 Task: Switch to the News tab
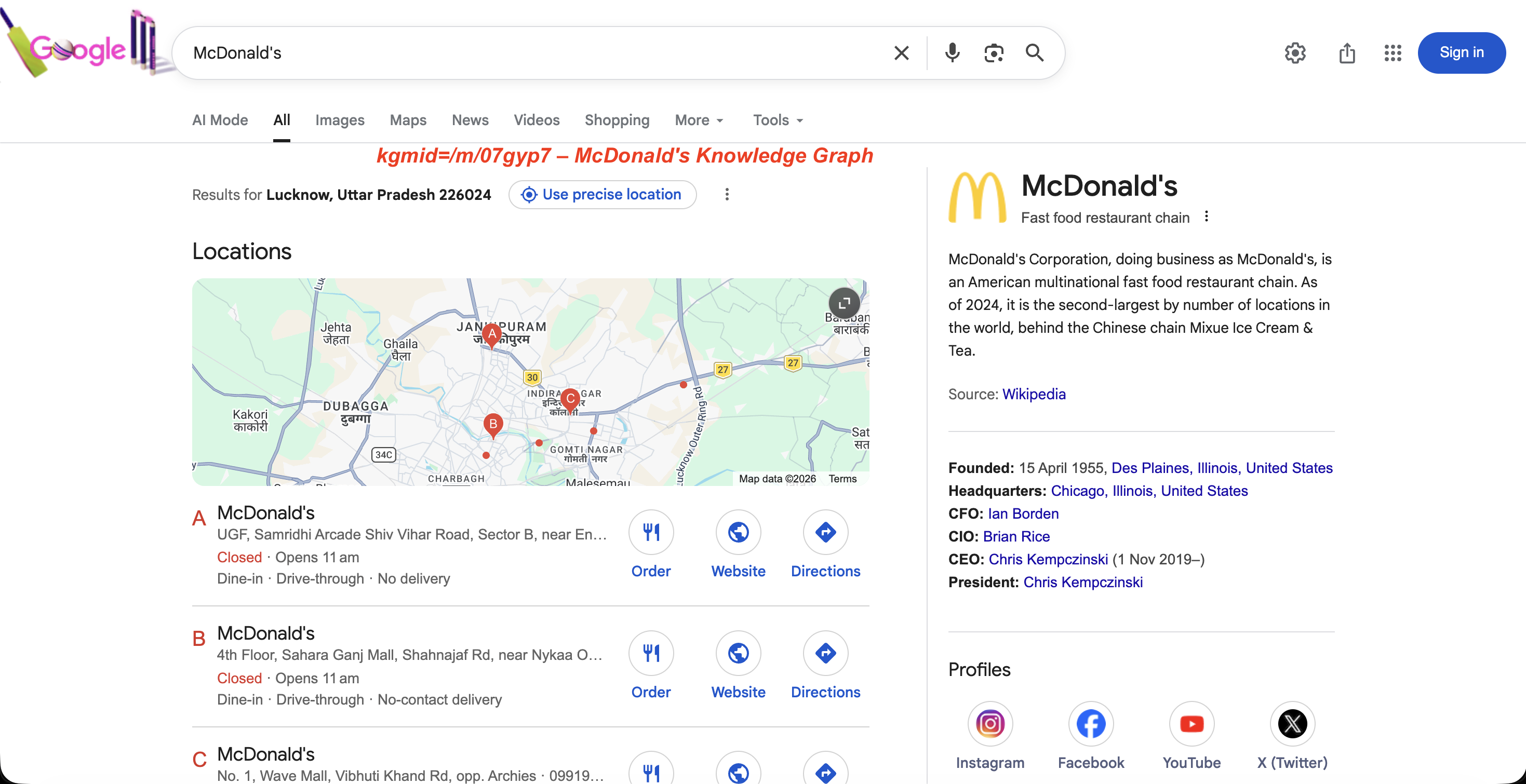click(x=470, y=120)
